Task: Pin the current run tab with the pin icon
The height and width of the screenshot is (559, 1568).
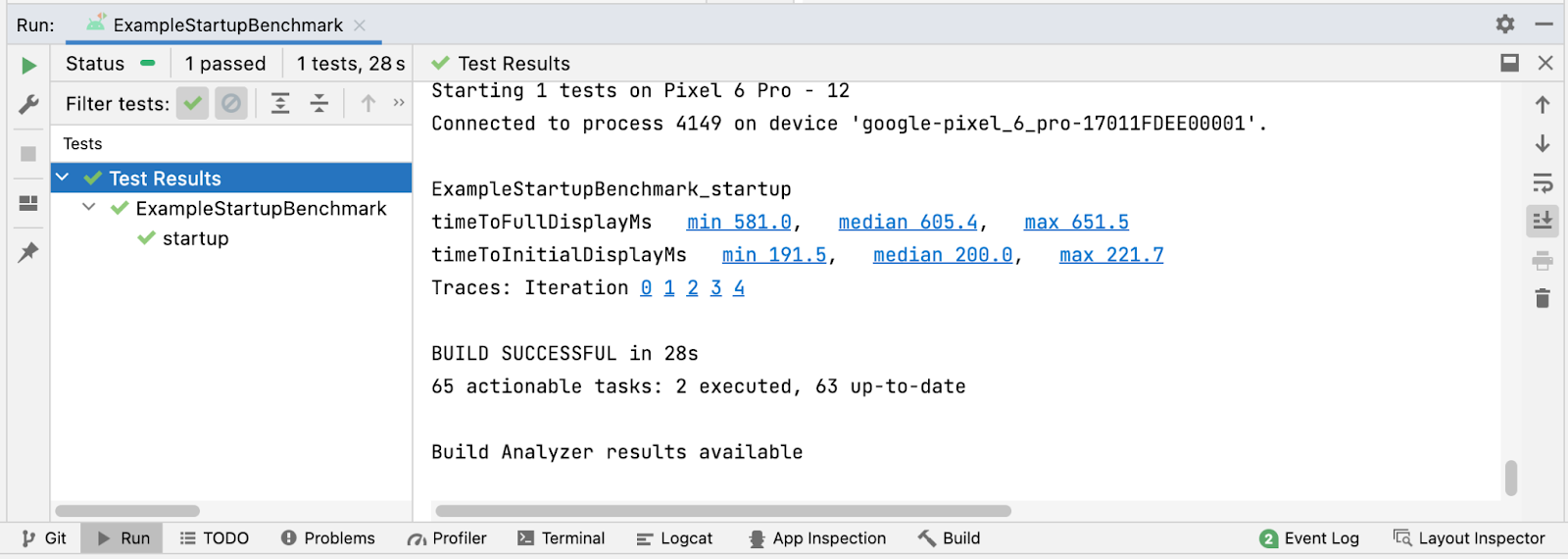Action: point(28,252)
